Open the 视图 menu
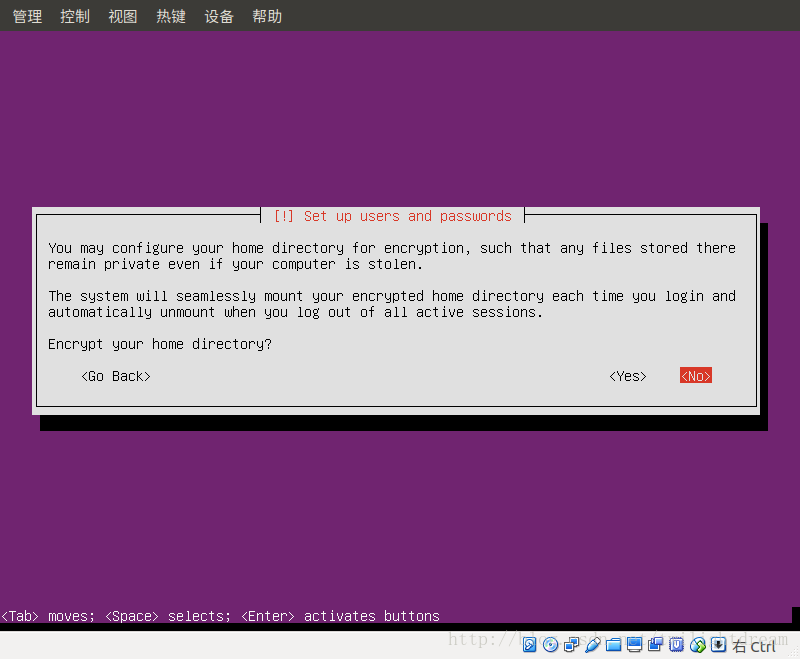The height and width of the screenshot is (659, 800). 122,15
